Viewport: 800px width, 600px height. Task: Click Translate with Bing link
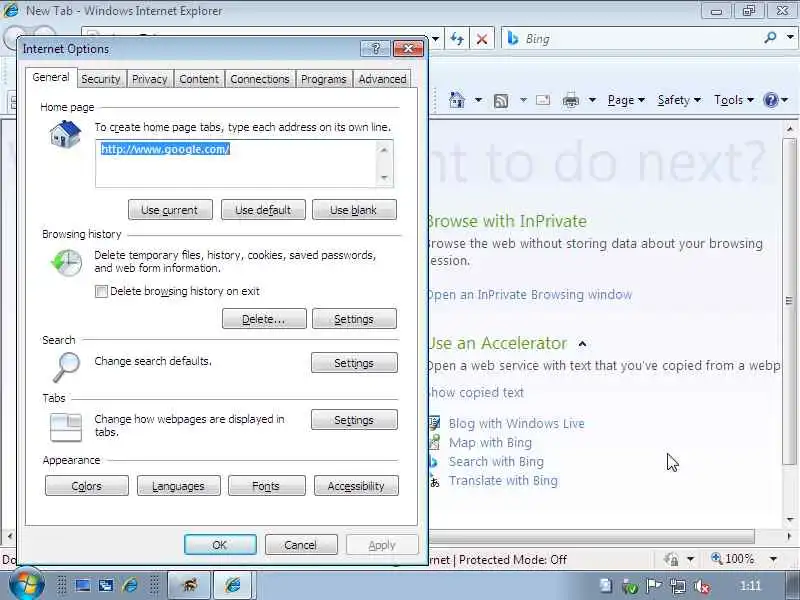pos(503,481)
